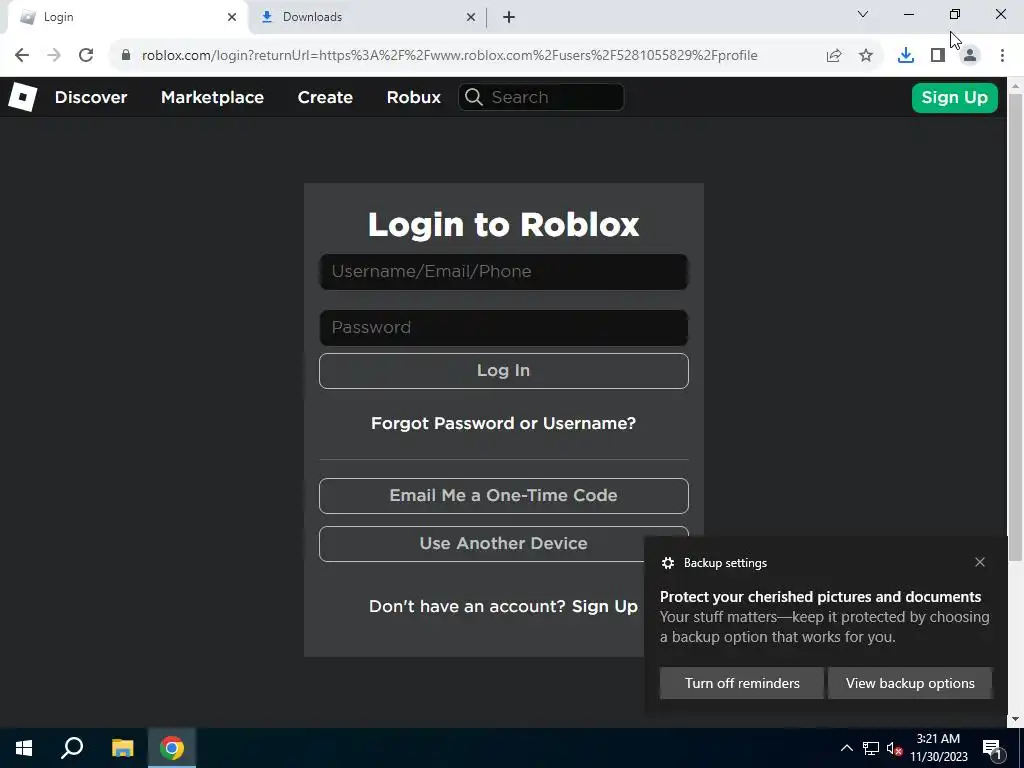Click Forgot Password or Username link
1024x768 pixels.
504,423
